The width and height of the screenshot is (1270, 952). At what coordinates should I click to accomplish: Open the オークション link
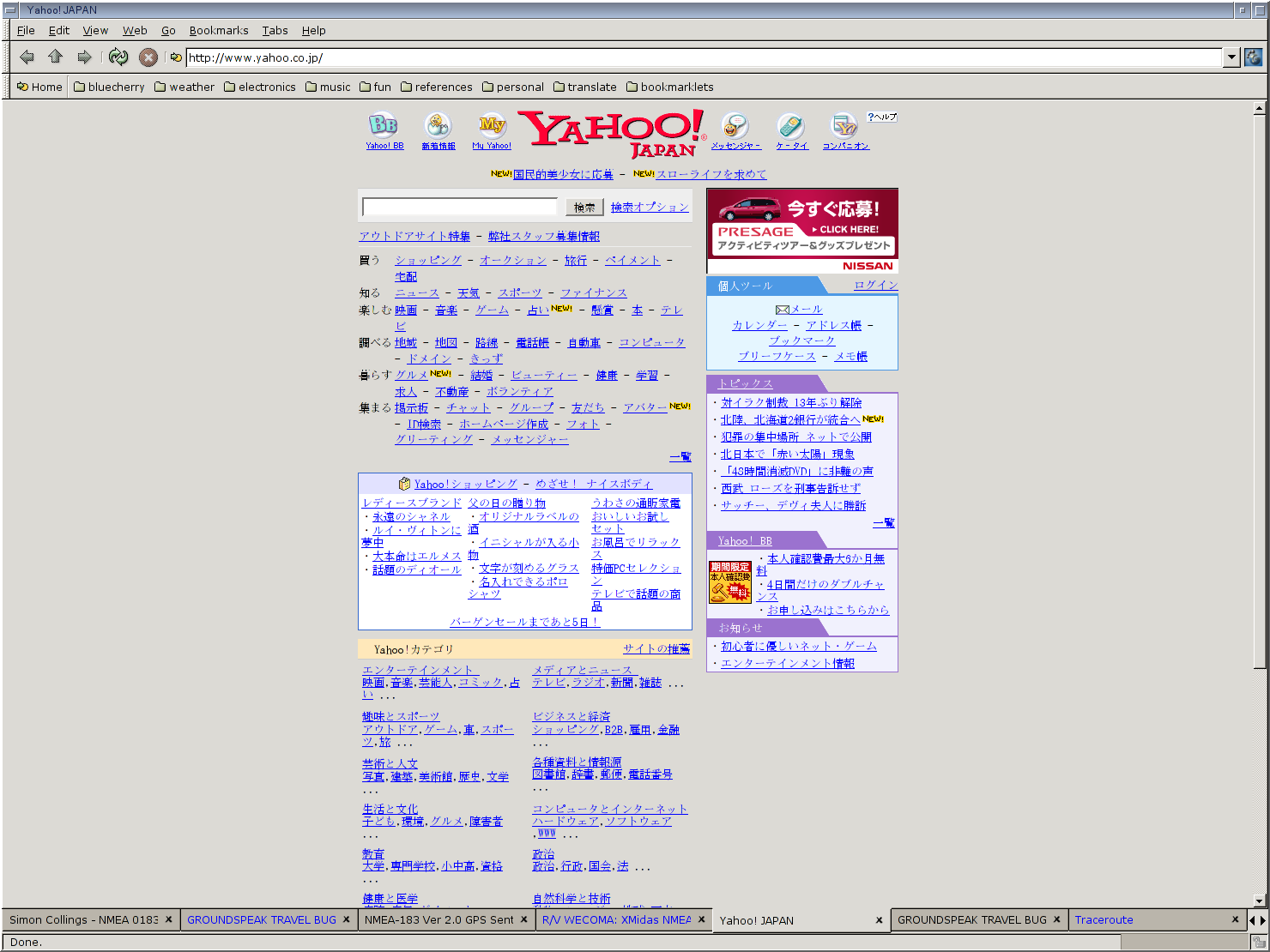513,260
